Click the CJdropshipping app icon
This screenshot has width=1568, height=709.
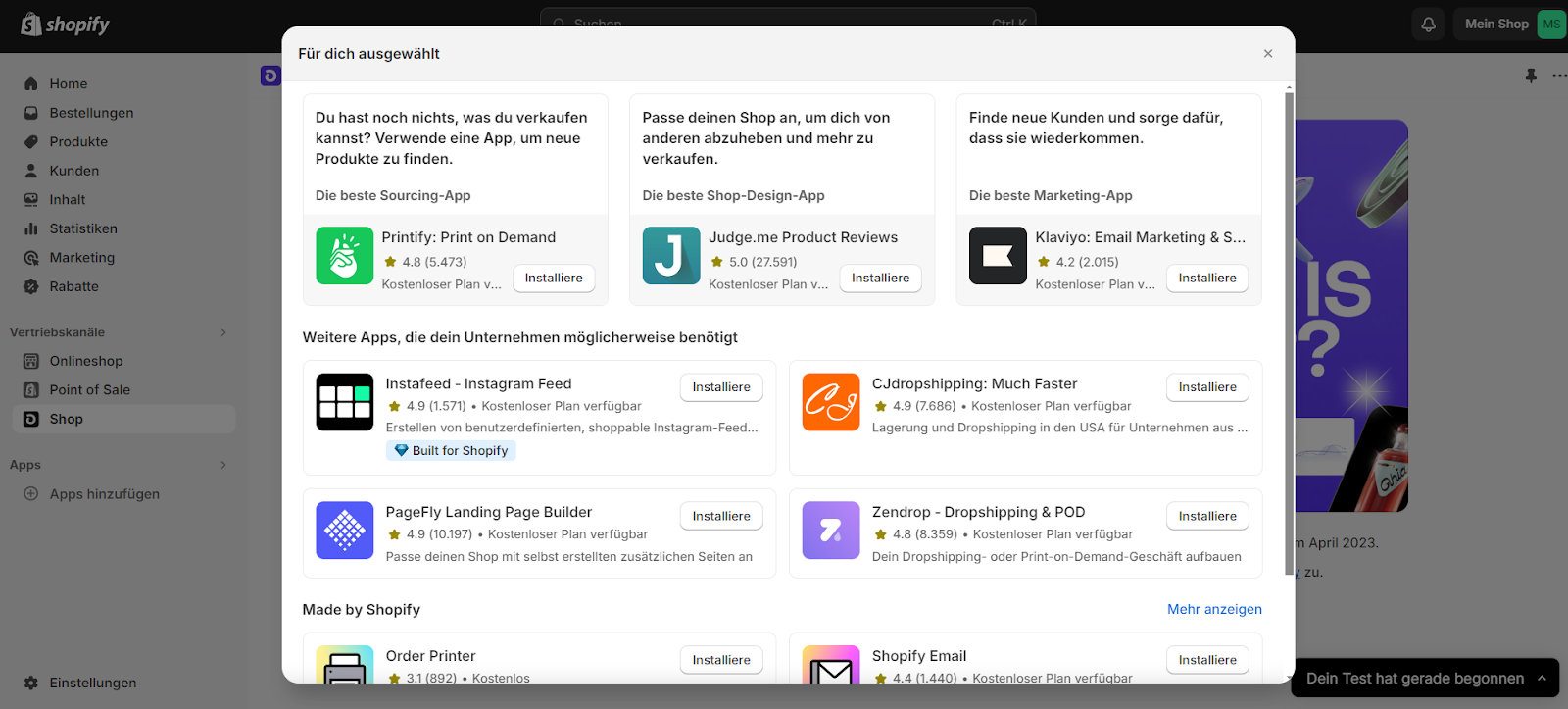tap(831, 402)
